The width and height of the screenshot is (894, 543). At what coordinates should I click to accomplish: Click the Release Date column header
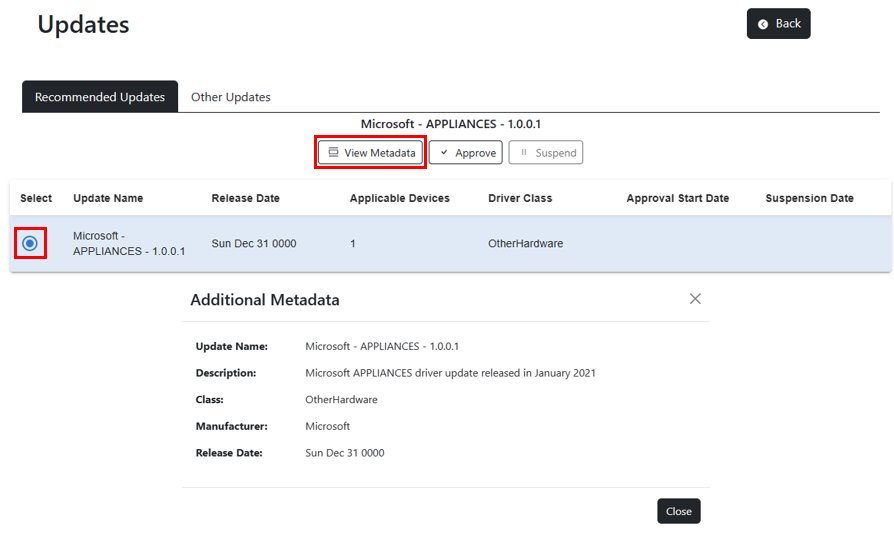(x=245, y=198)
